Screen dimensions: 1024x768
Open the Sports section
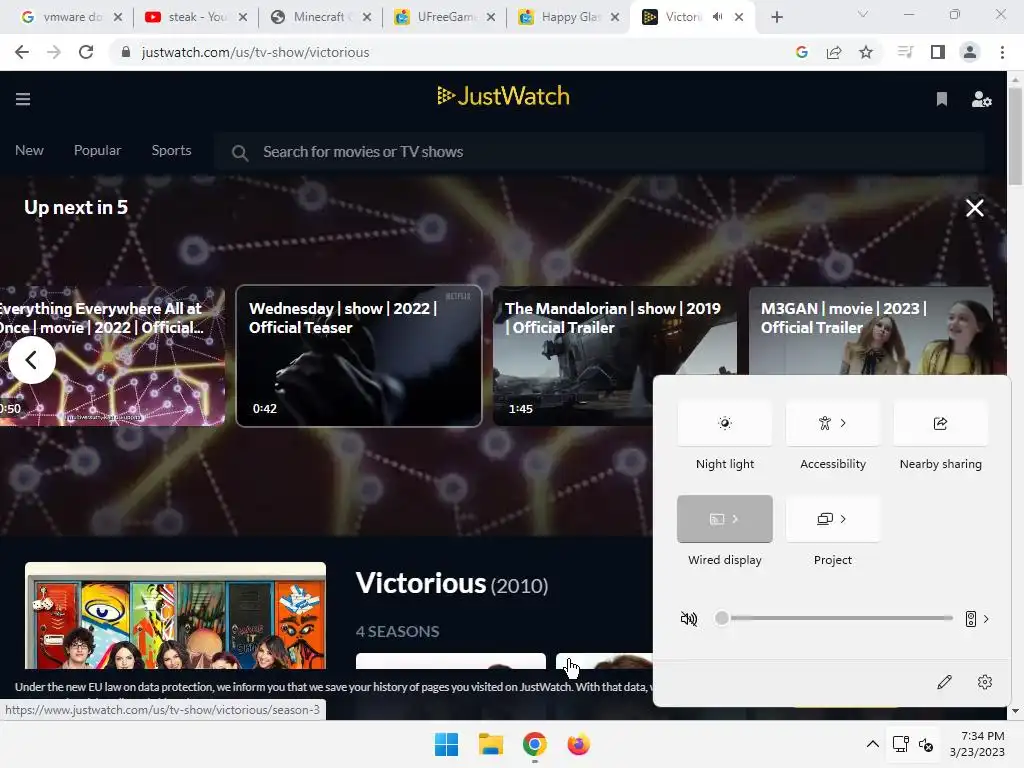tap(171, 150)
